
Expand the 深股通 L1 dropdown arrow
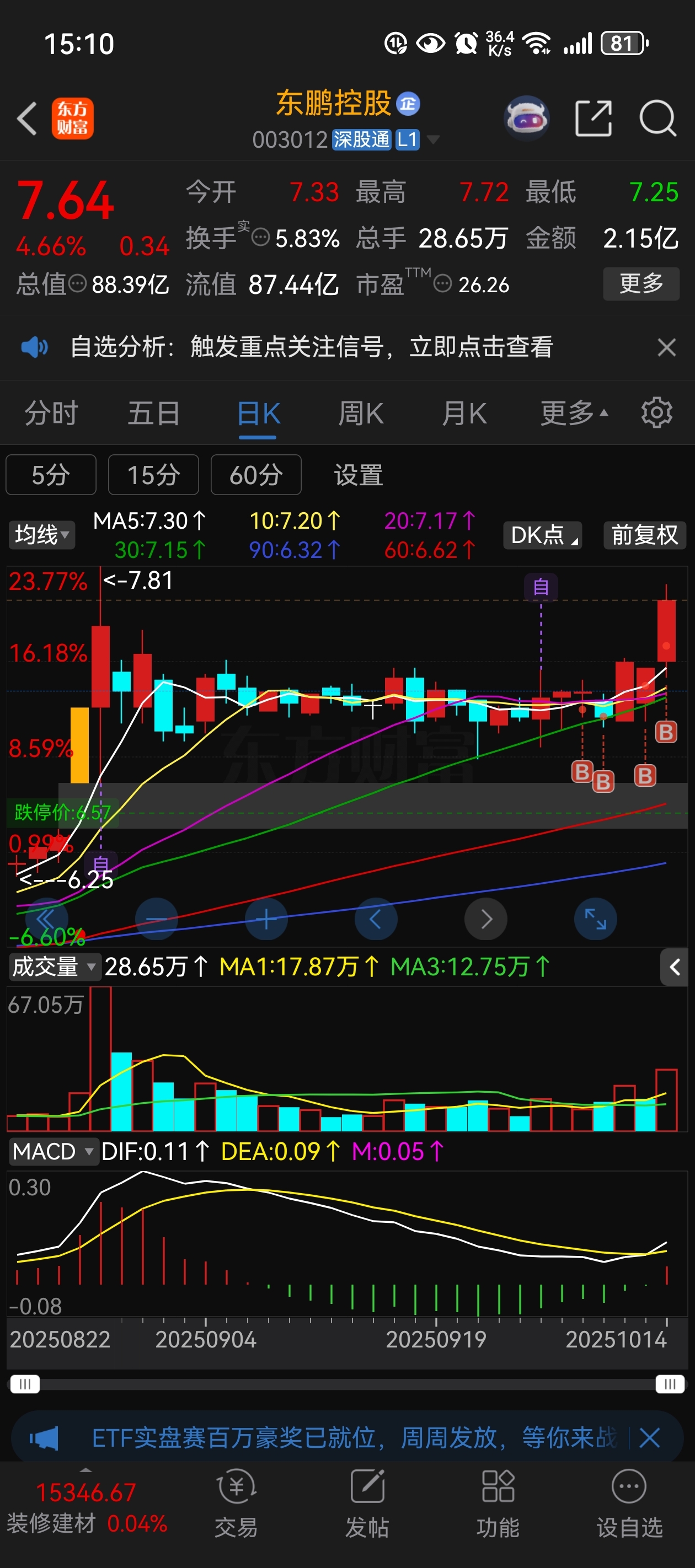click(x=433, y=140)
